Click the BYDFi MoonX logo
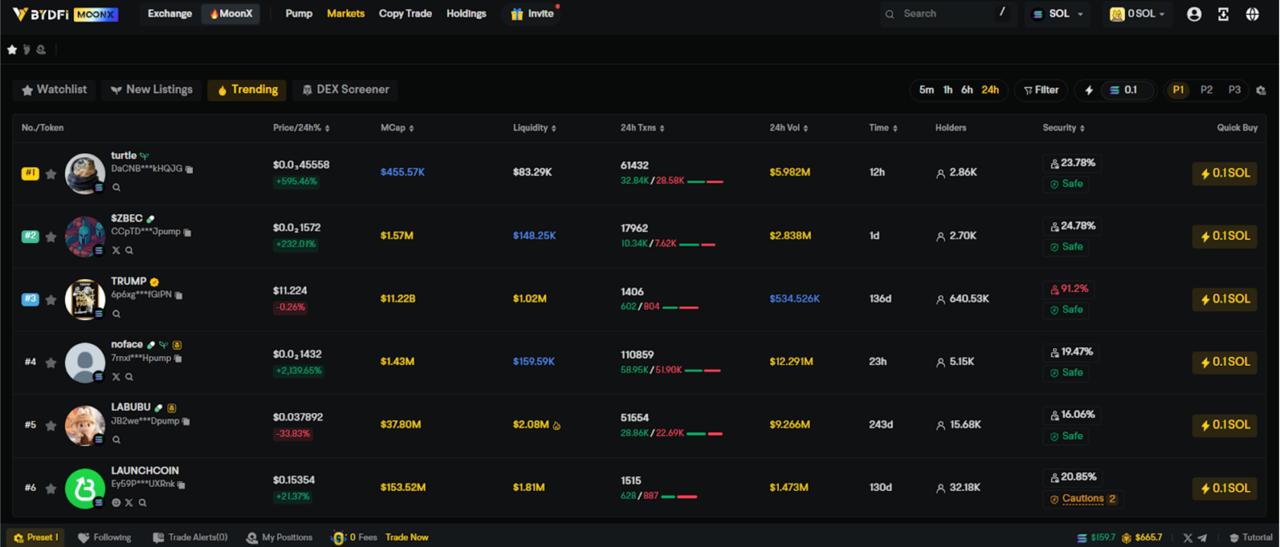The width and height of the screenshot is (1280, 547). click(66, 14)
